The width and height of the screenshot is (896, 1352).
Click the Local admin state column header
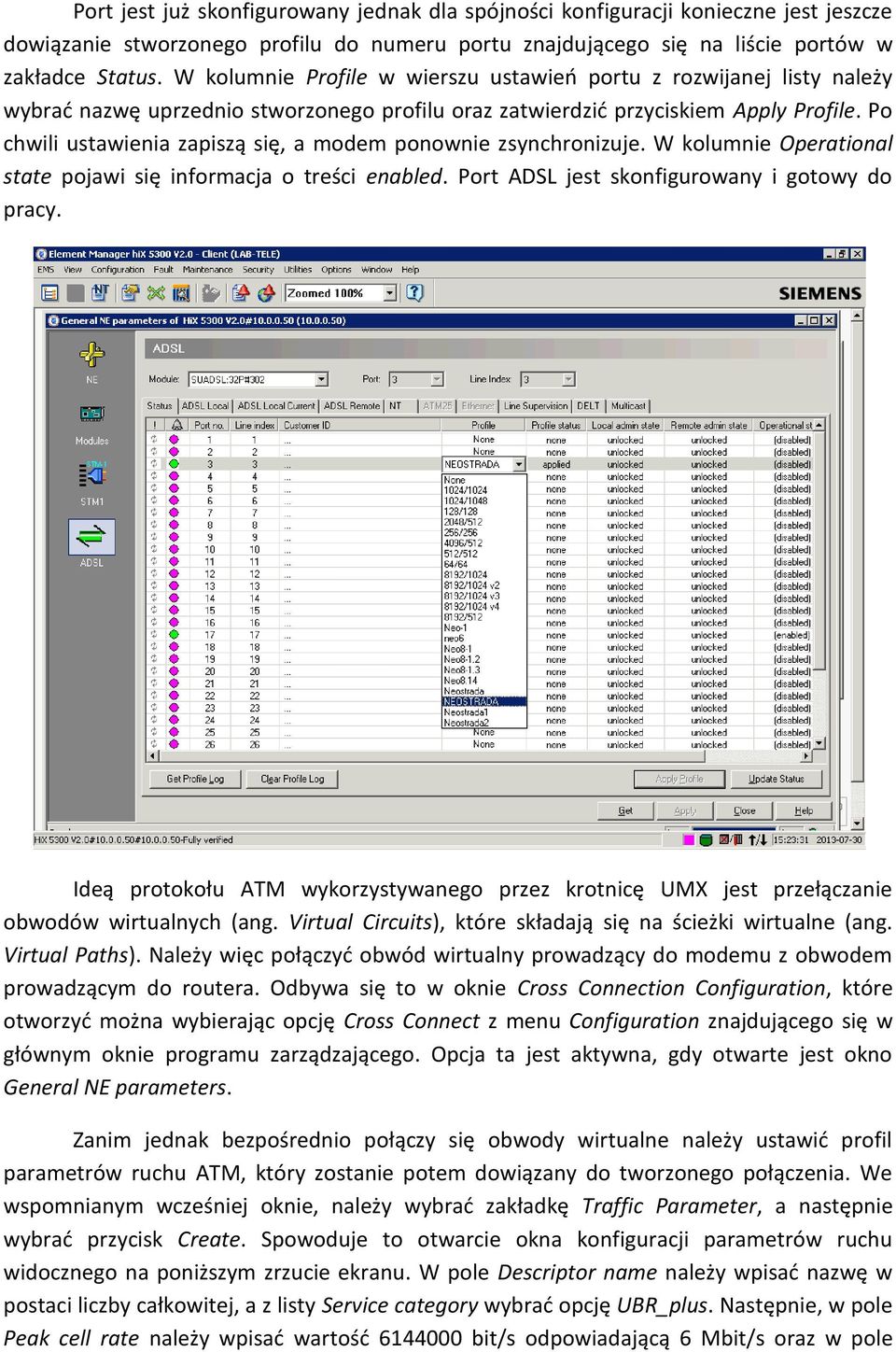(x=625, y=425)
